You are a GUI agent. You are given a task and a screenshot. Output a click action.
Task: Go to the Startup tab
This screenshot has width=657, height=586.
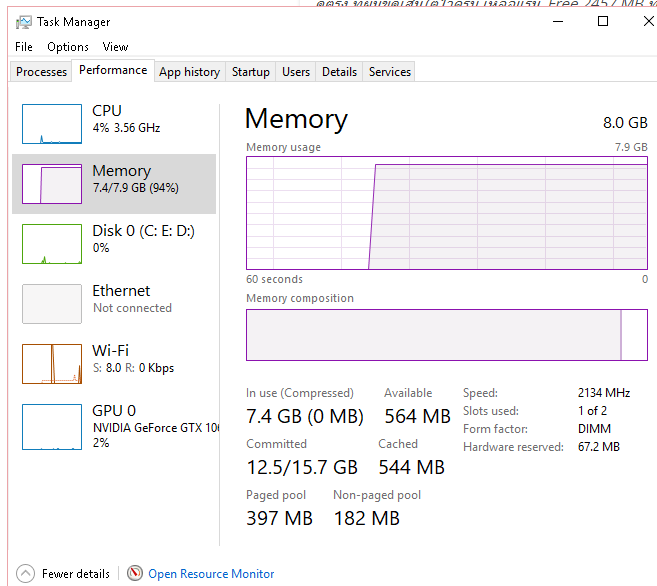click(x=250, y=71)
